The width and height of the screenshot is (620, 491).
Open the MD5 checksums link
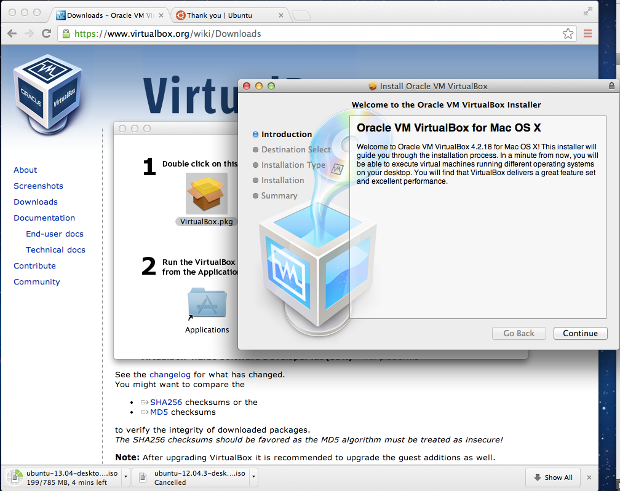pyautogui.click(x=159, y=412)
